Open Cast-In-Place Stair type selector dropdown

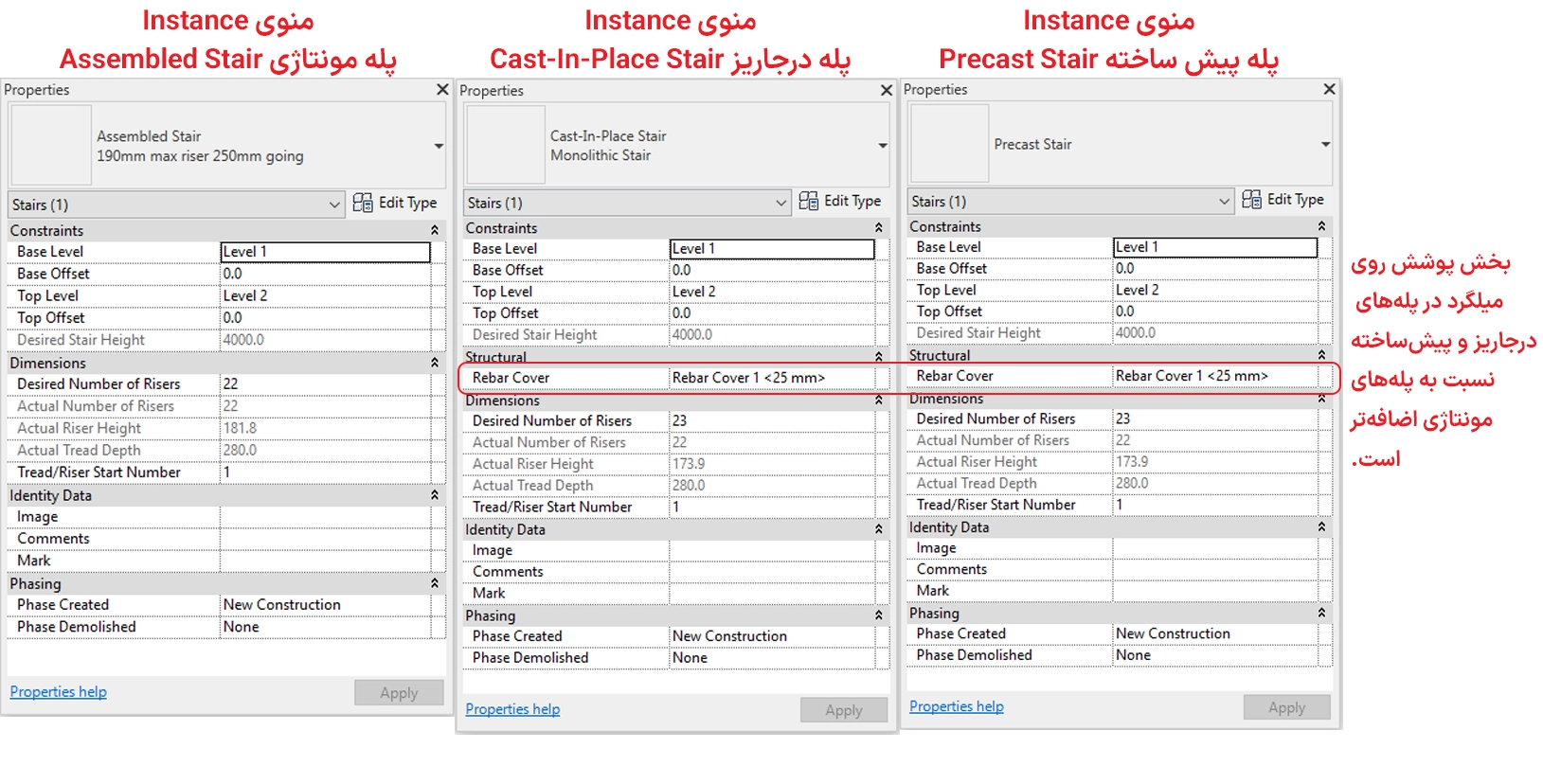click(x=882, y=146)
